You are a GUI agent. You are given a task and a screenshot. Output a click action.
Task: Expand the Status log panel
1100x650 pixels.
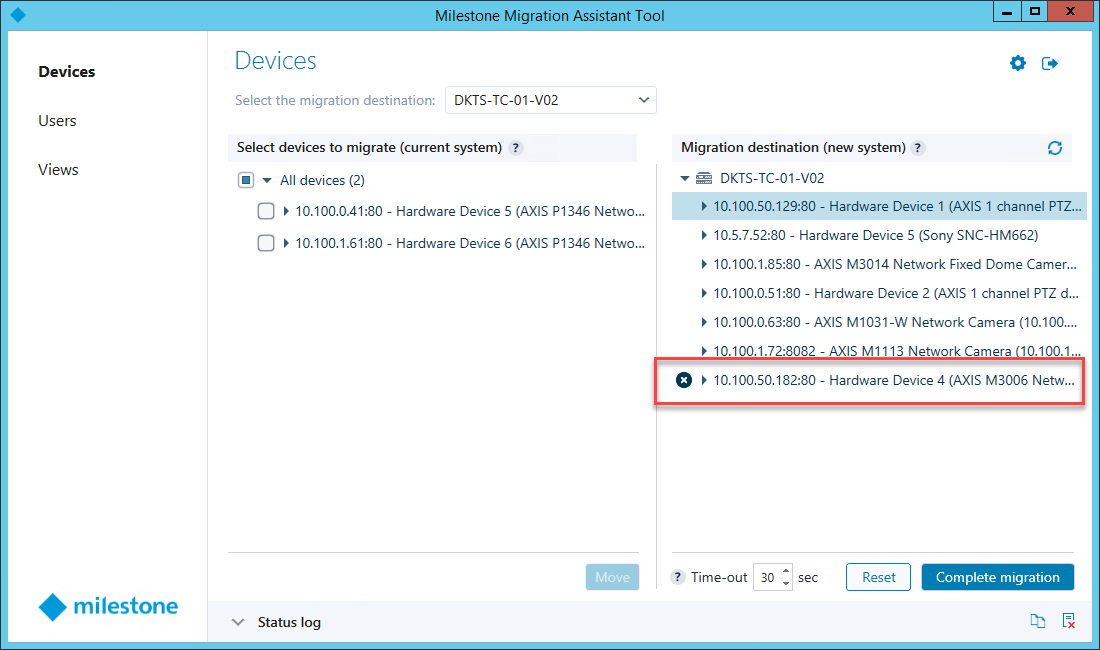click(238, 622)
